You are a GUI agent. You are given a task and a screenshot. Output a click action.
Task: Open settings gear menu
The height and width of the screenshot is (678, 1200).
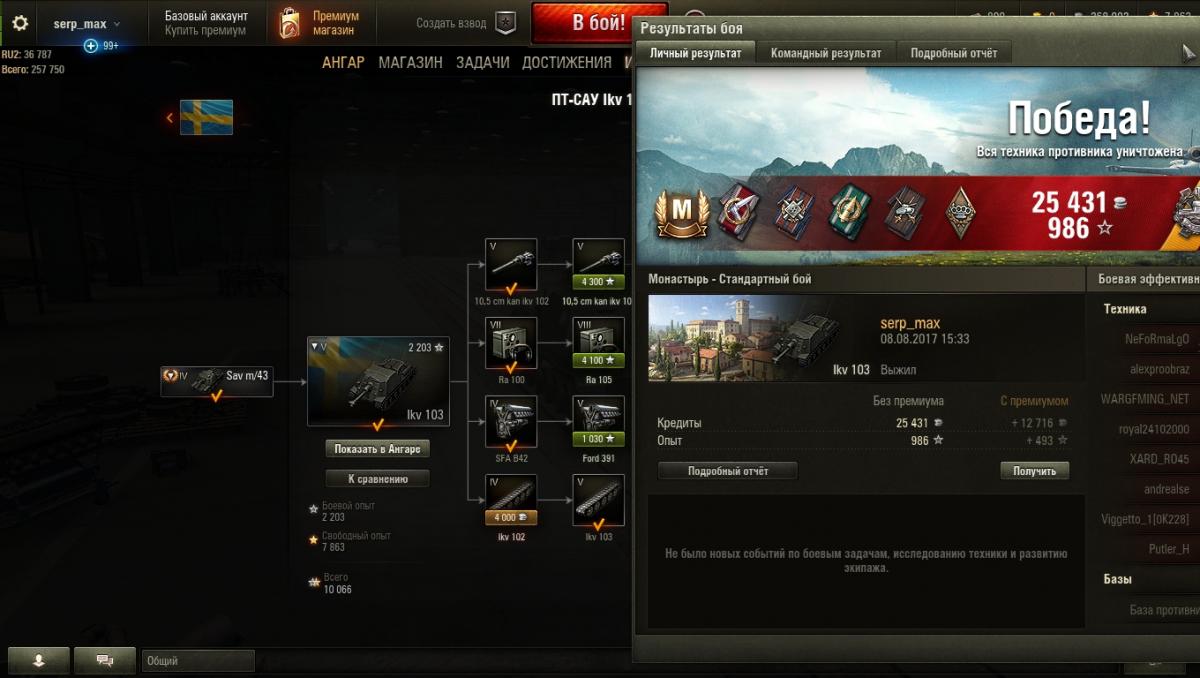pos(19,23)
